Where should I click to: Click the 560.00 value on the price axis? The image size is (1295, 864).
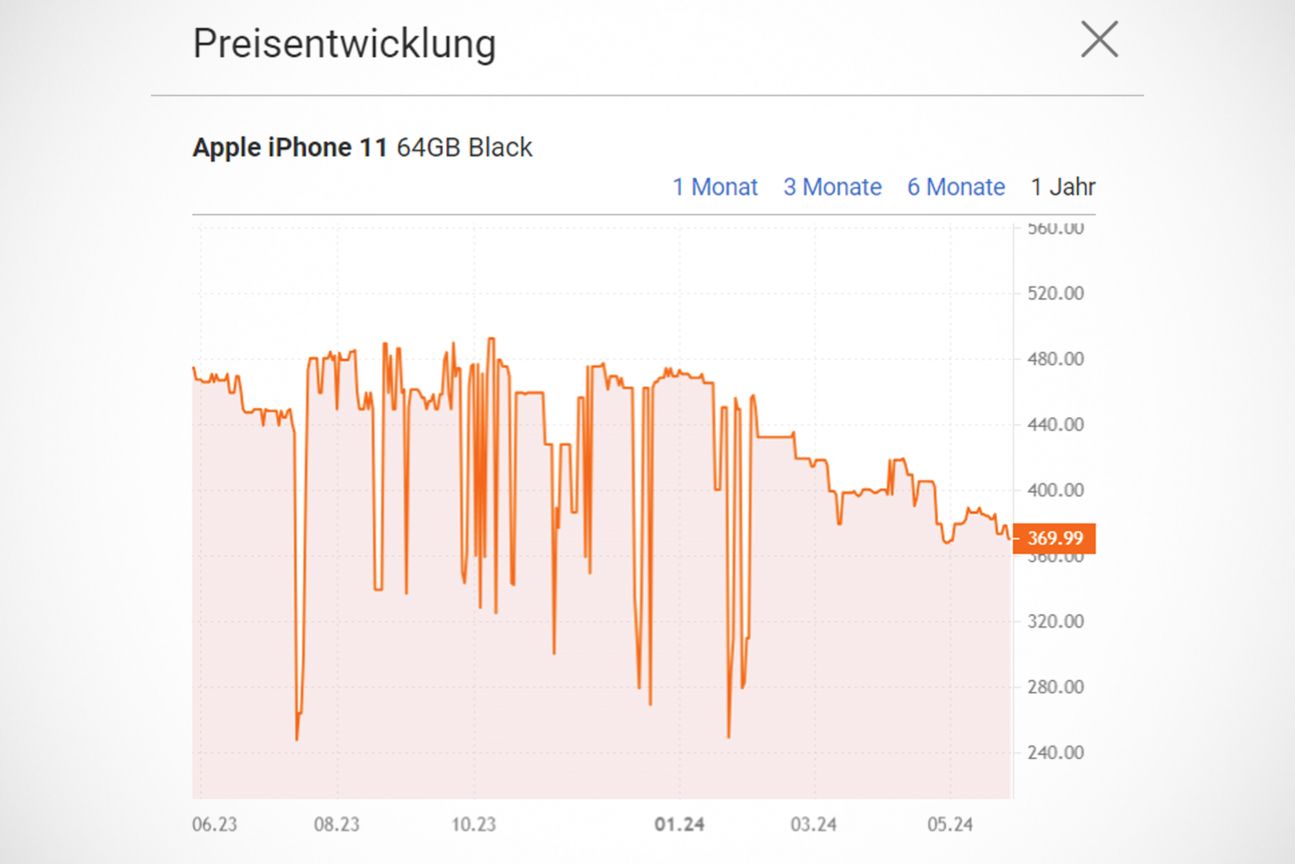pos(1057,227)
